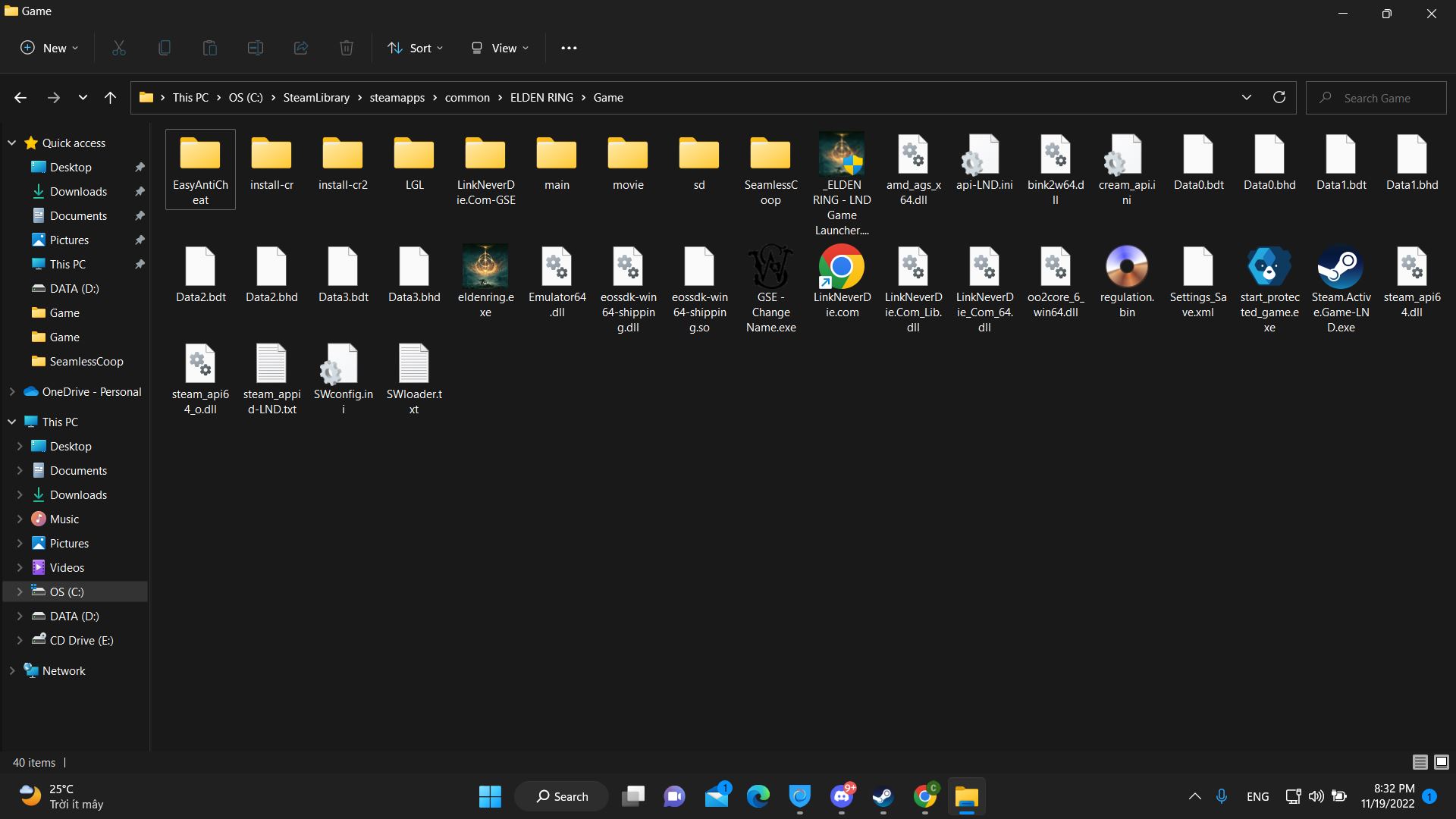
Task: Open the Sort dropdown menu
Action: 415,48
